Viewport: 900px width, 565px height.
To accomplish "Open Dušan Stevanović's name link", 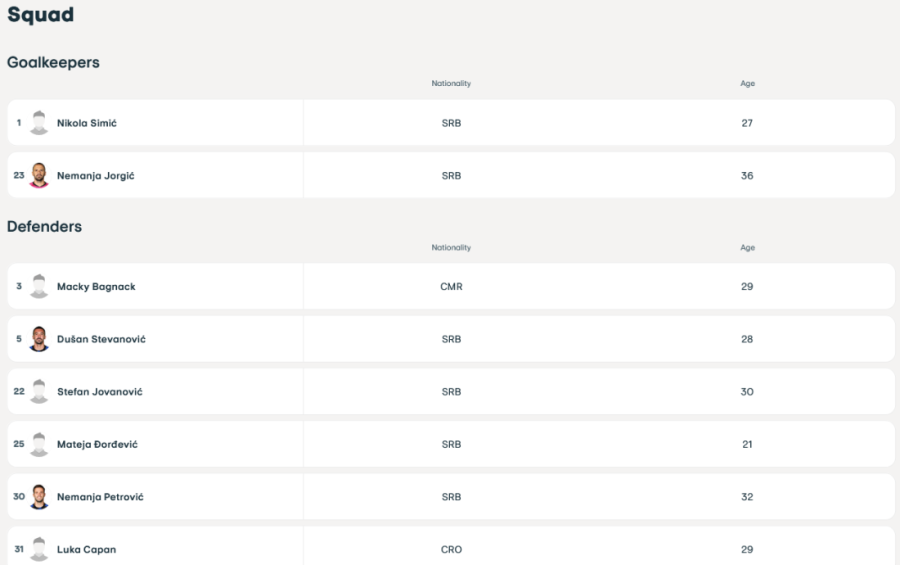I will tap(101, 339).
